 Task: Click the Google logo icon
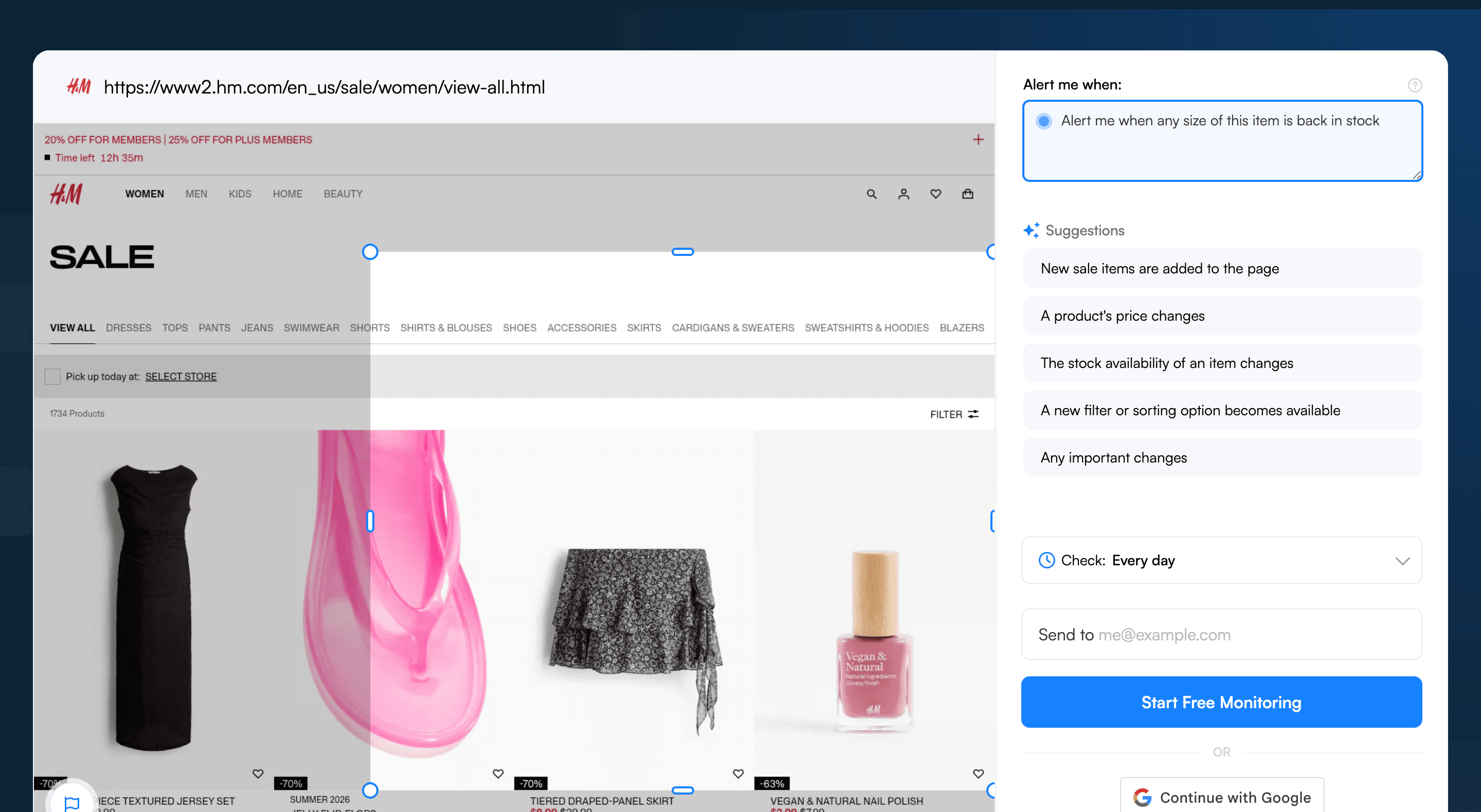1142,798
